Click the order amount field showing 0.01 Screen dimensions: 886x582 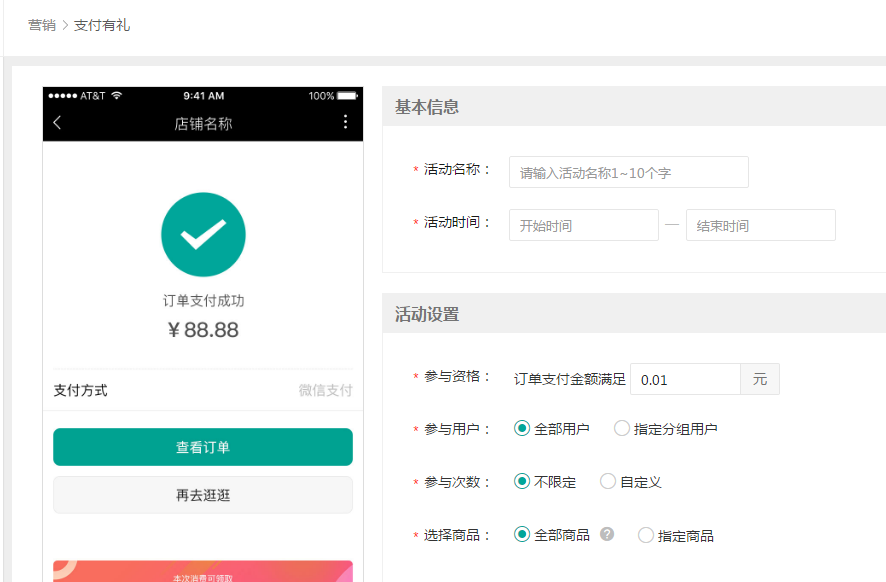click(685, 380)
